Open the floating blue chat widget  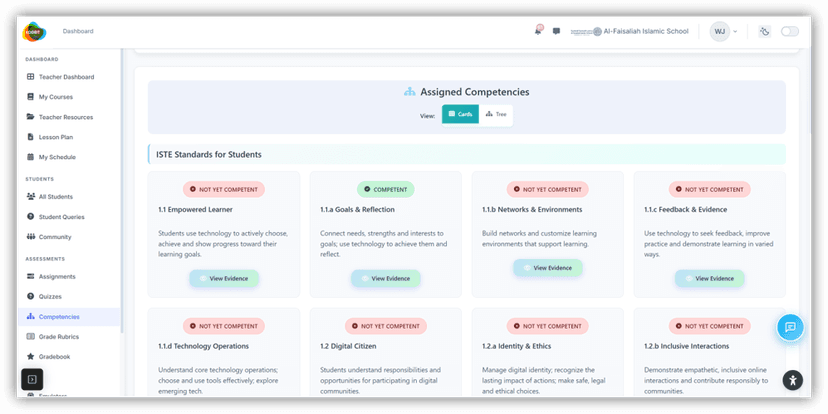tap(790, 327)
